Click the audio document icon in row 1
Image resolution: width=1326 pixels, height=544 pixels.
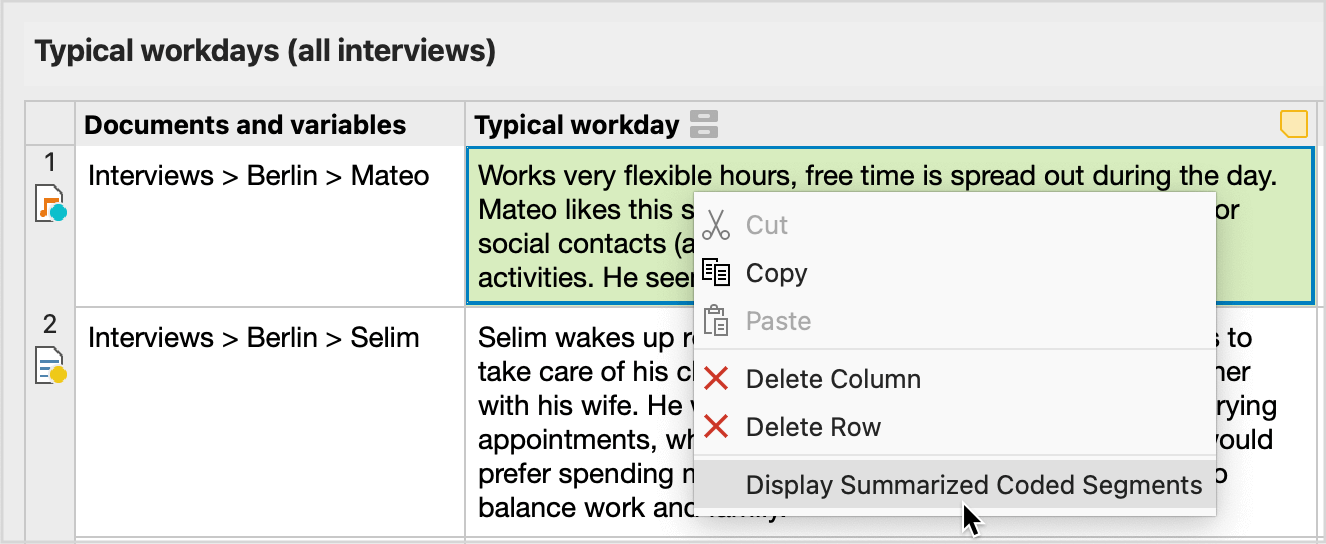coord(50,203)
